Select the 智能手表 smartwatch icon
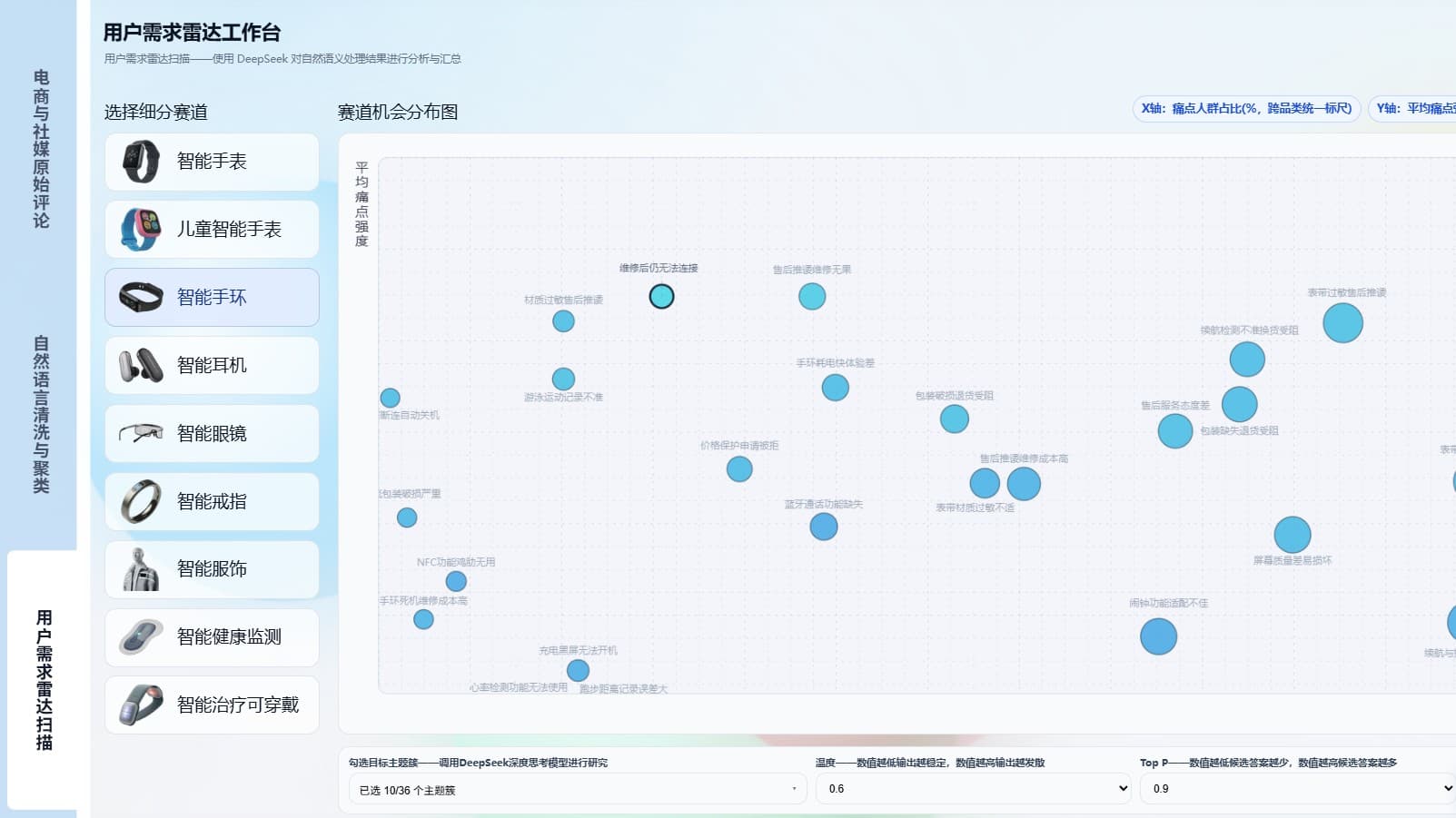 click(141, 162)
